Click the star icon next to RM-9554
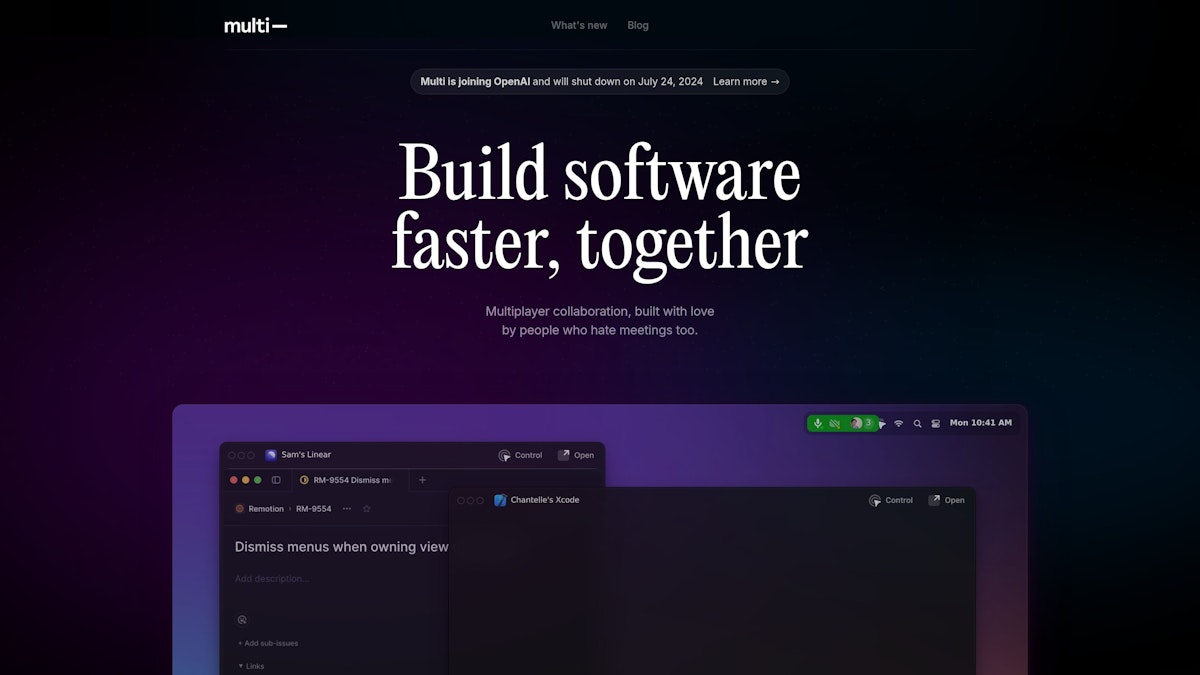 [366, 508]
